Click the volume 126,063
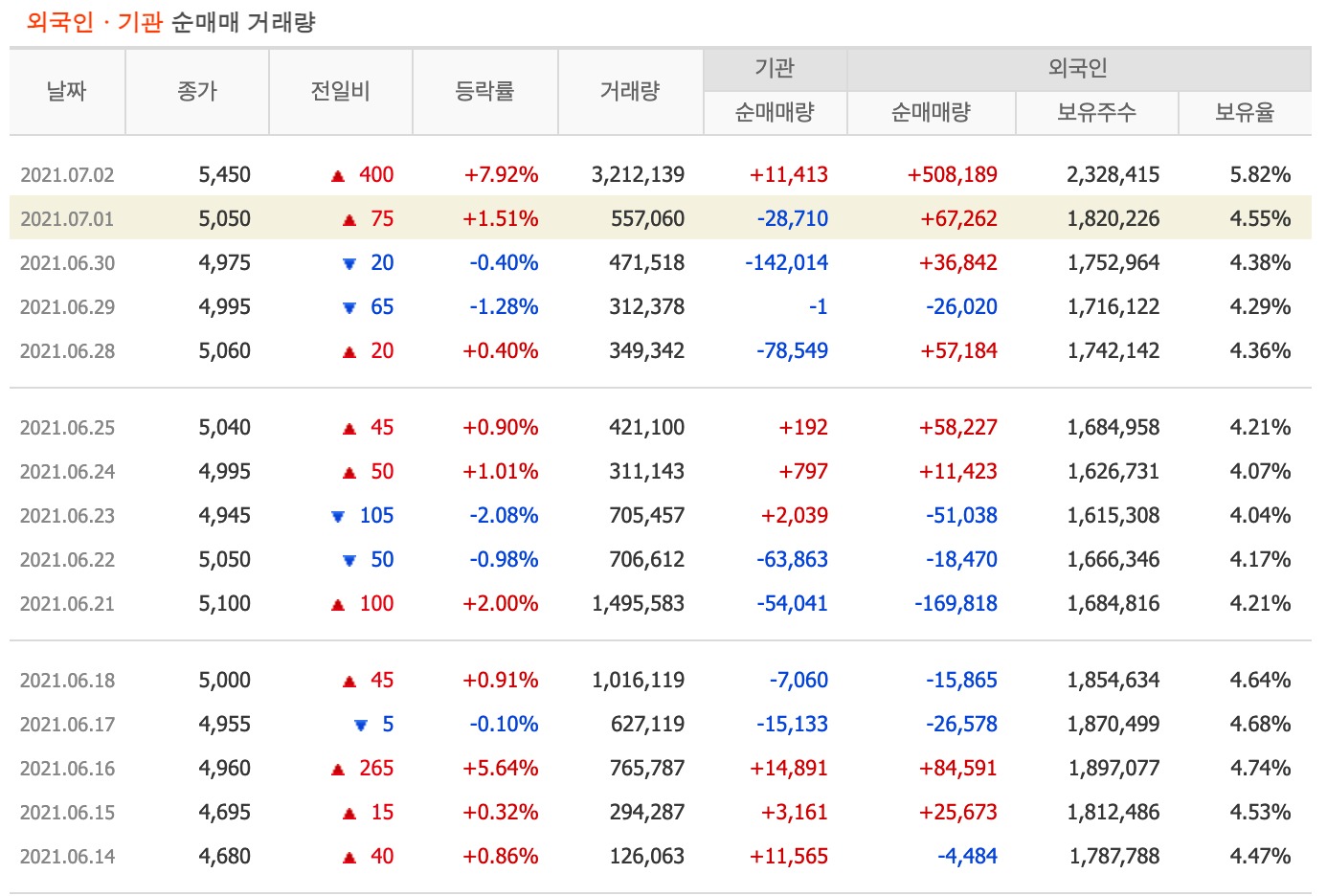This screenshot has width=1327, height=896. pos(647,857)
